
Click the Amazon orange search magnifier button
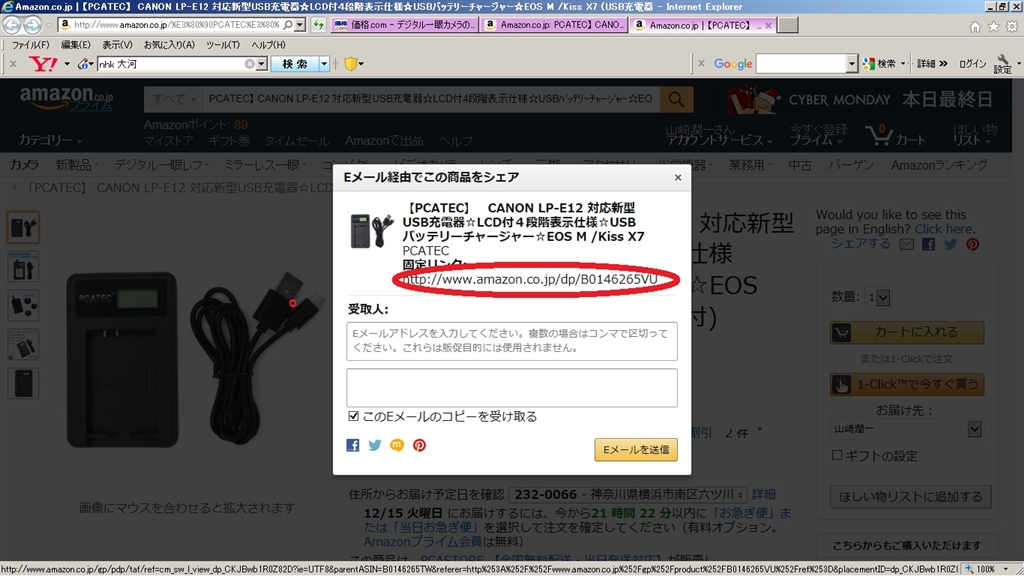(677, 99)
